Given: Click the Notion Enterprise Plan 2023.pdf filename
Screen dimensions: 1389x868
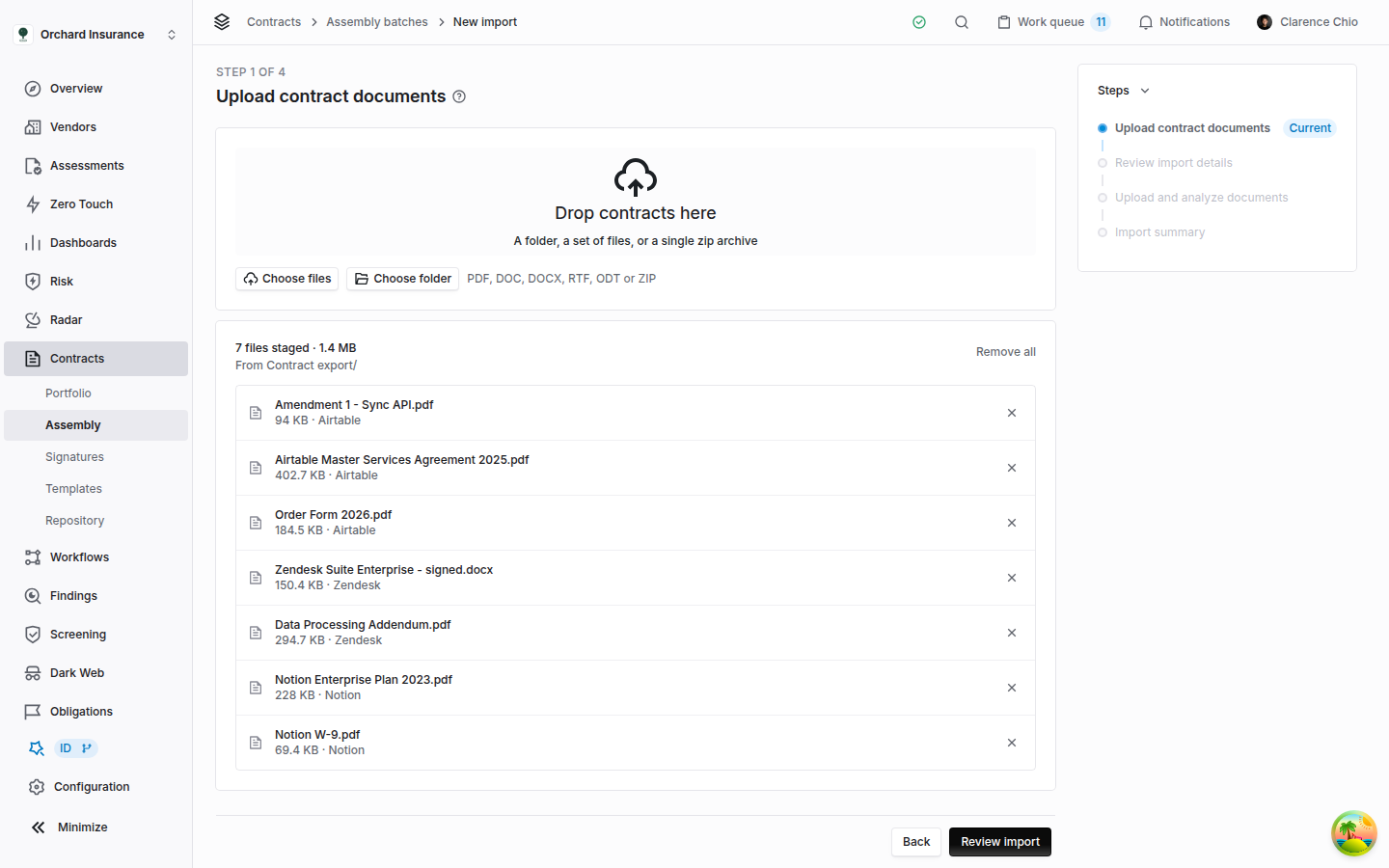Looking at the screenshot, I should [x=364, y=680].
